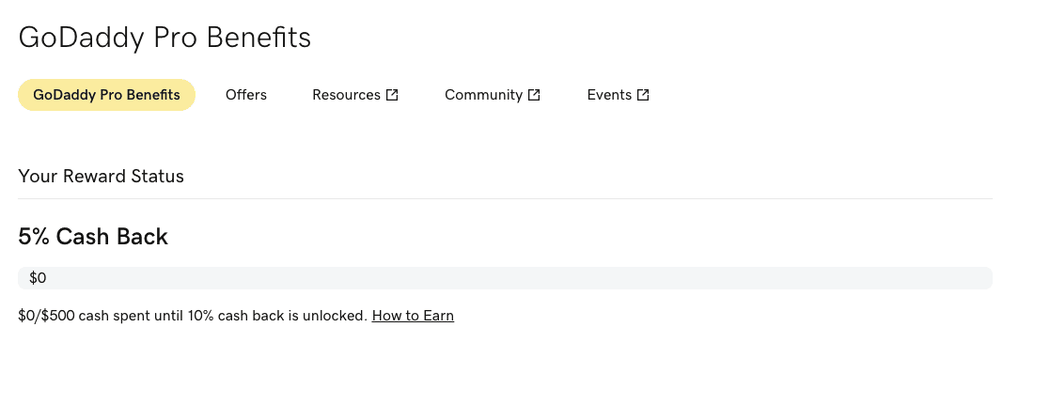Click the GoDaddy Pro Benefits page title

coord(165,37)
